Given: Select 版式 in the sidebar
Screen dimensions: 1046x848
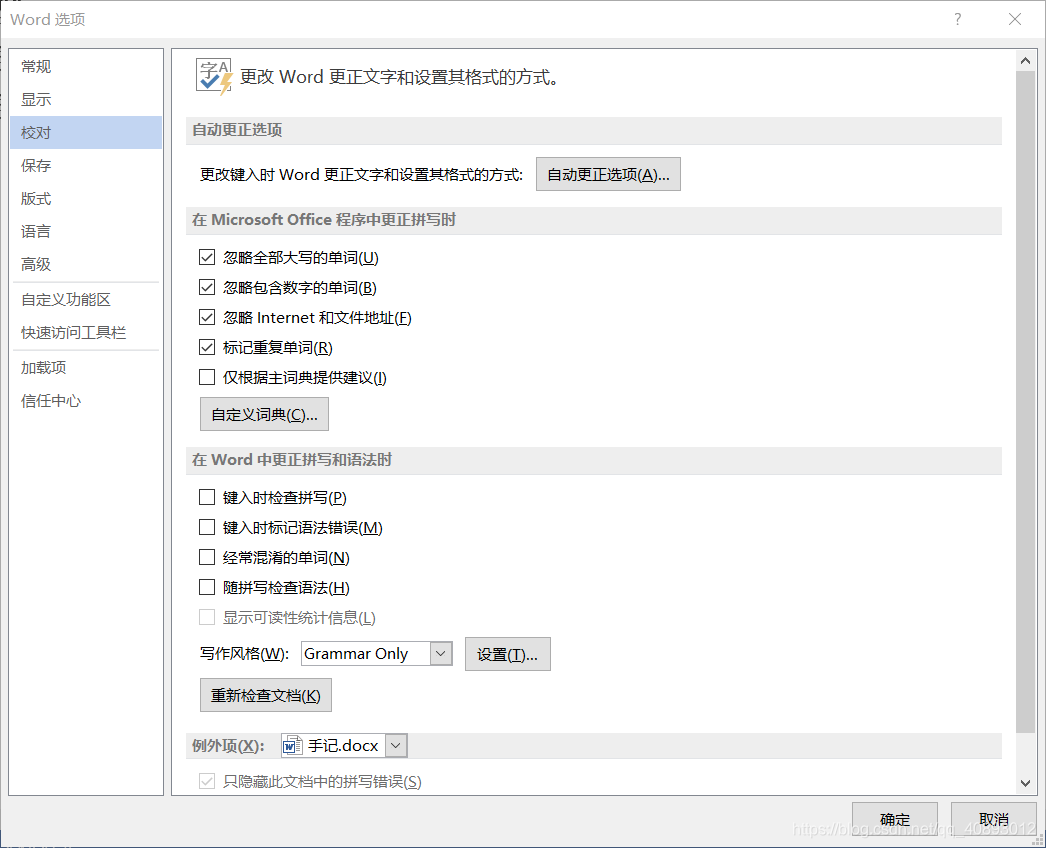Looking at the screenshot, I should click(86, 198).
